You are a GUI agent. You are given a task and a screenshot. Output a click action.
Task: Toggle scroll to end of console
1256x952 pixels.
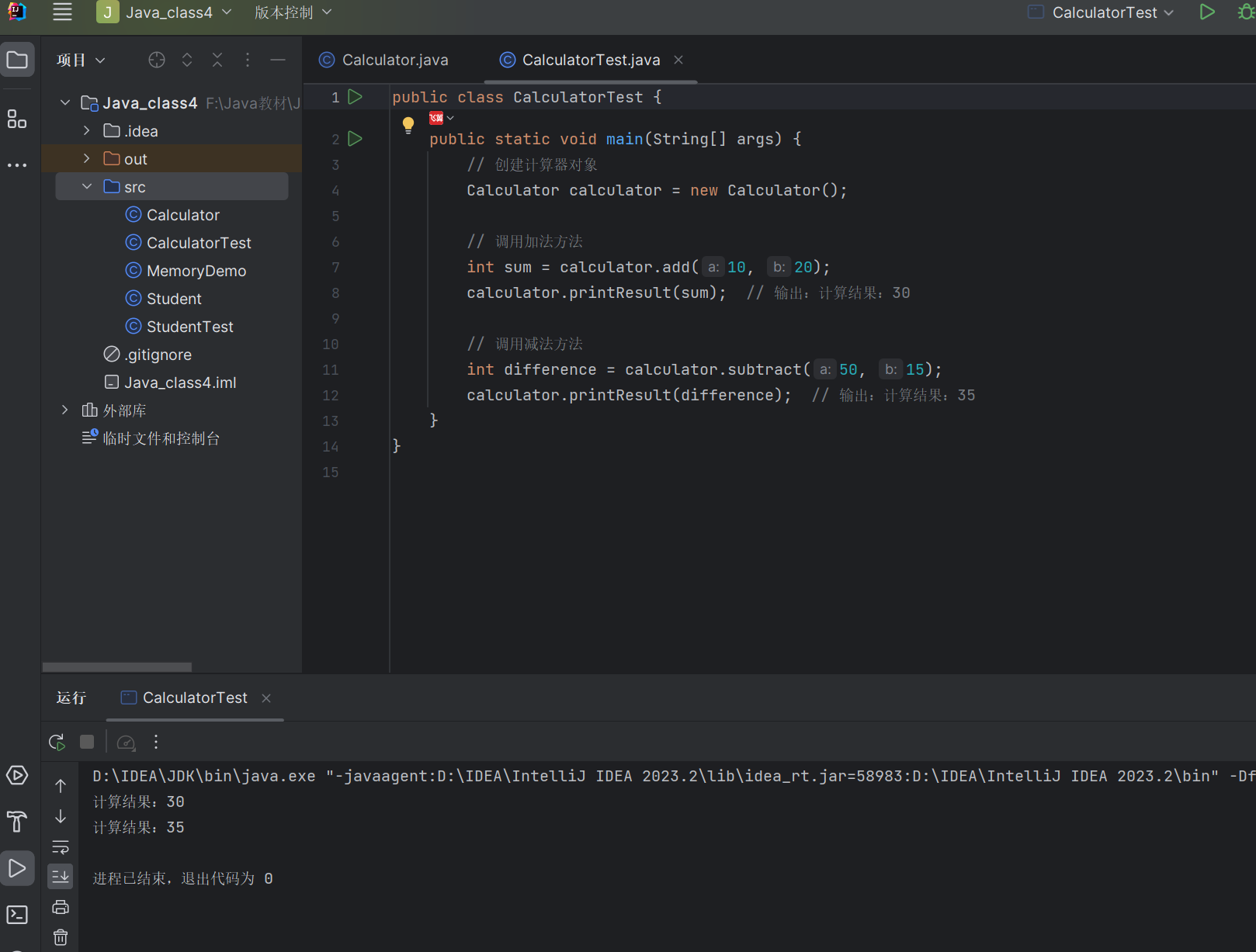(x=61, y=877)
